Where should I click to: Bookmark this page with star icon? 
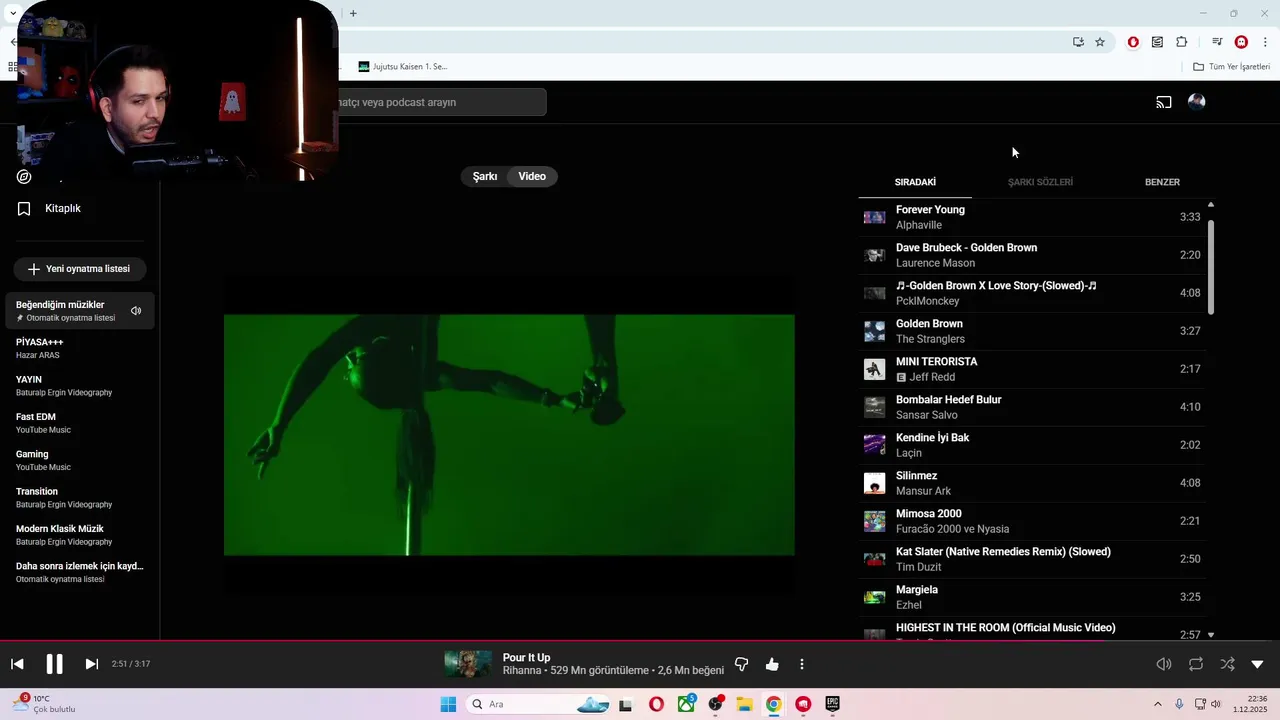tap(1100, 42)
